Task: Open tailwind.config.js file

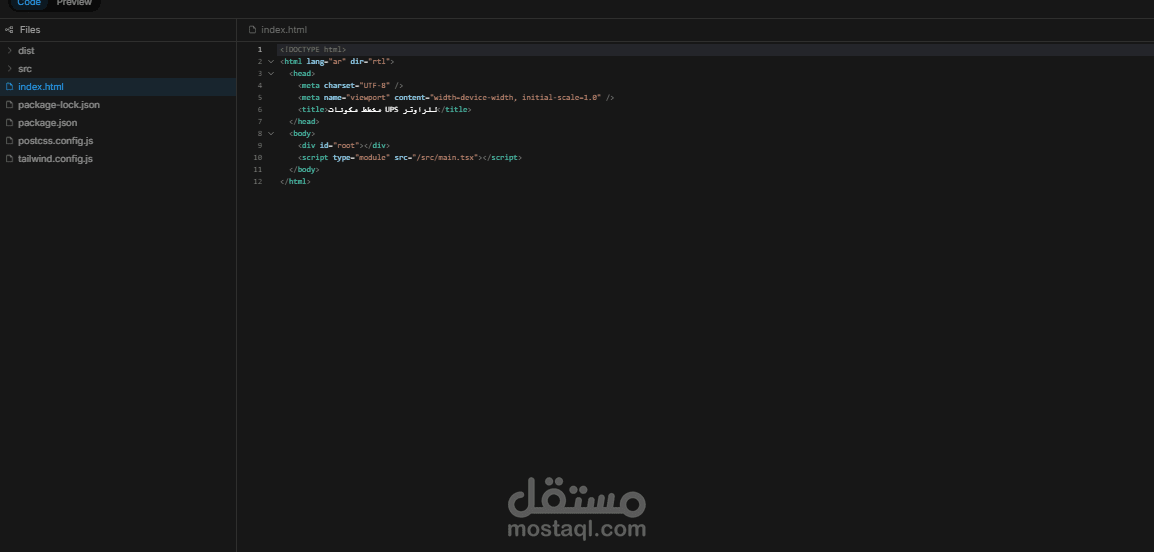Action: tap(55, 159)
